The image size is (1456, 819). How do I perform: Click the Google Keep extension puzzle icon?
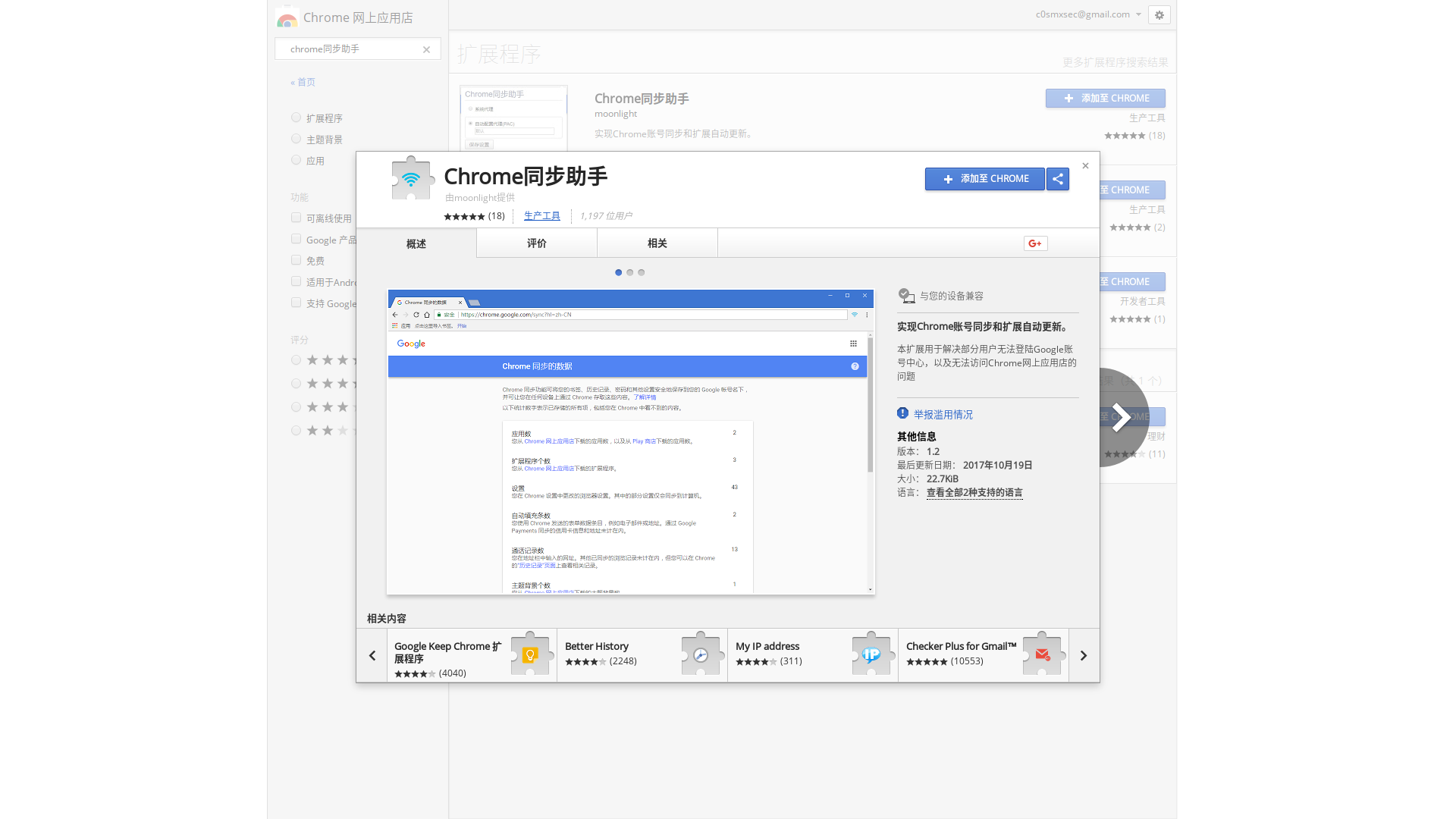tap(530, 654)
